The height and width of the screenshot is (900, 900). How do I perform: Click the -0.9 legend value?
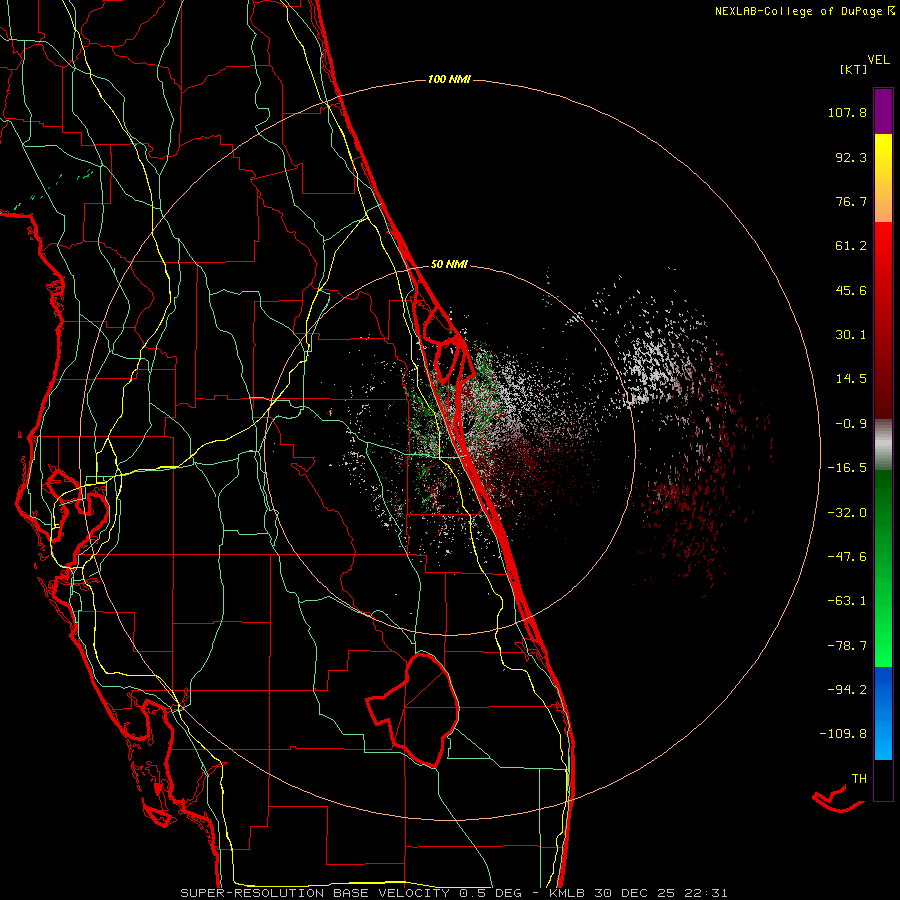tap(851, 424)
